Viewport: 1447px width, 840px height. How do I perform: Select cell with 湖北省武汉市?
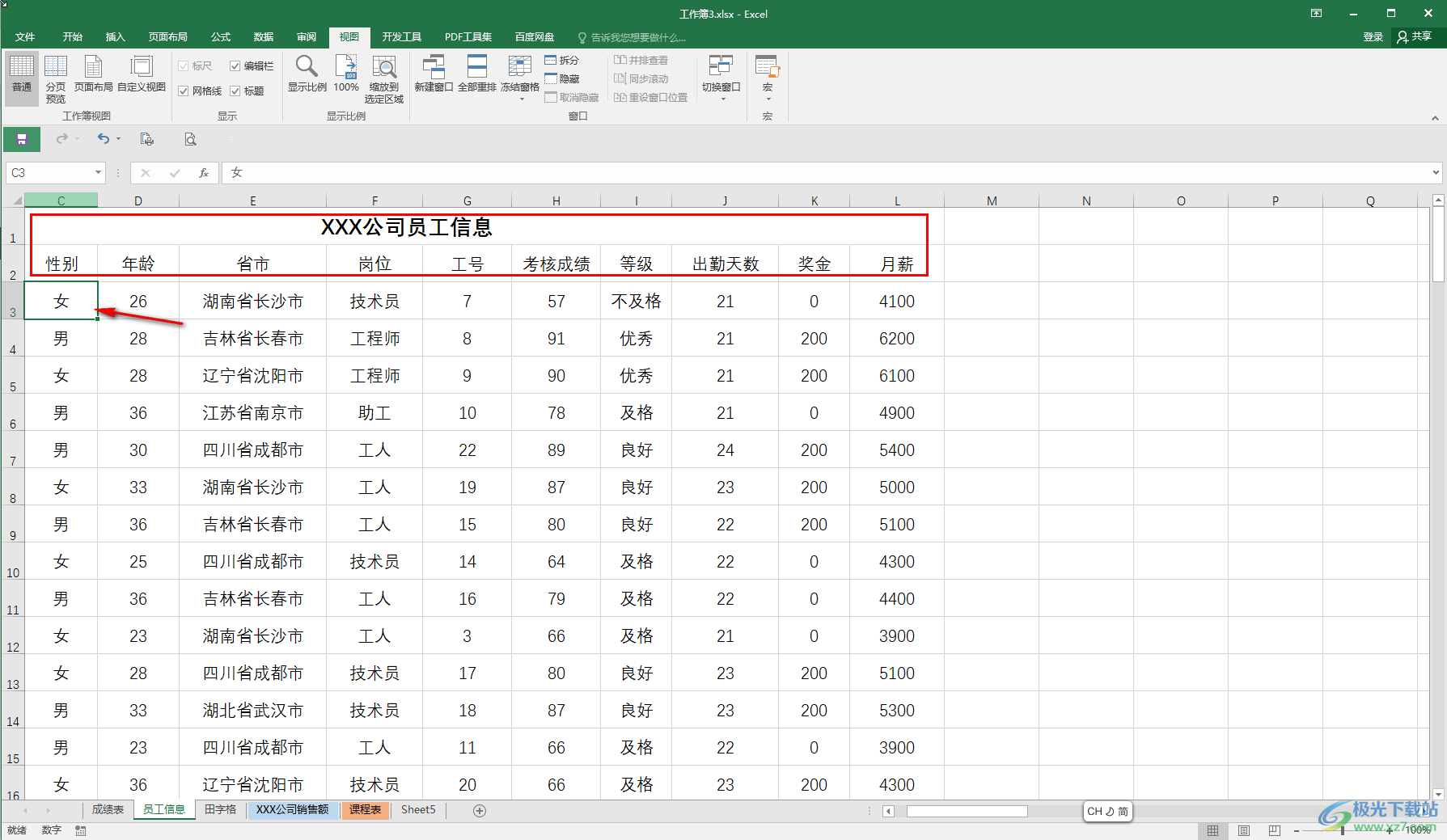[x=252, y=710]
